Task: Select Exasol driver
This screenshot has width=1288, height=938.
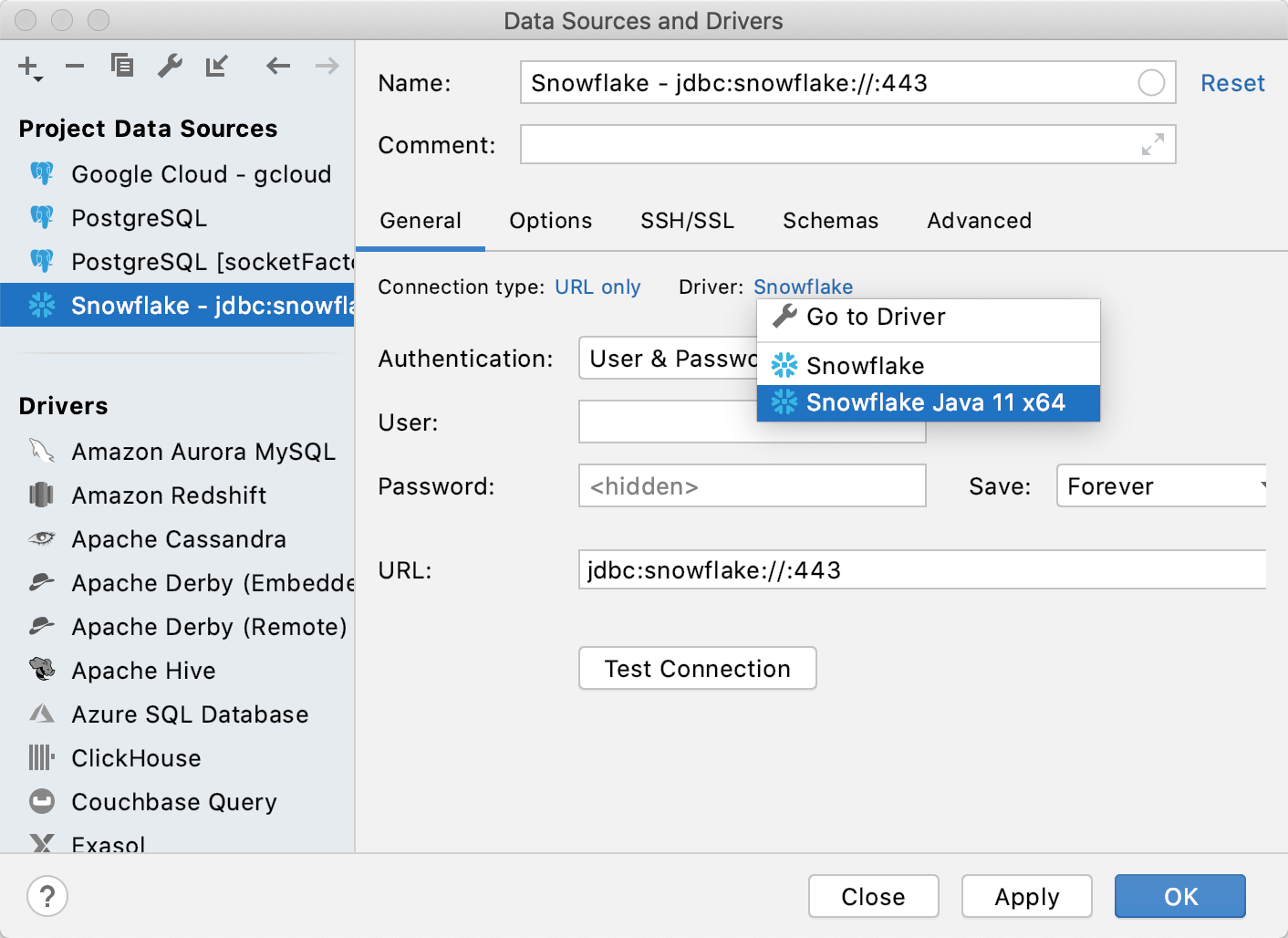Action: click(x=177, y=841)
